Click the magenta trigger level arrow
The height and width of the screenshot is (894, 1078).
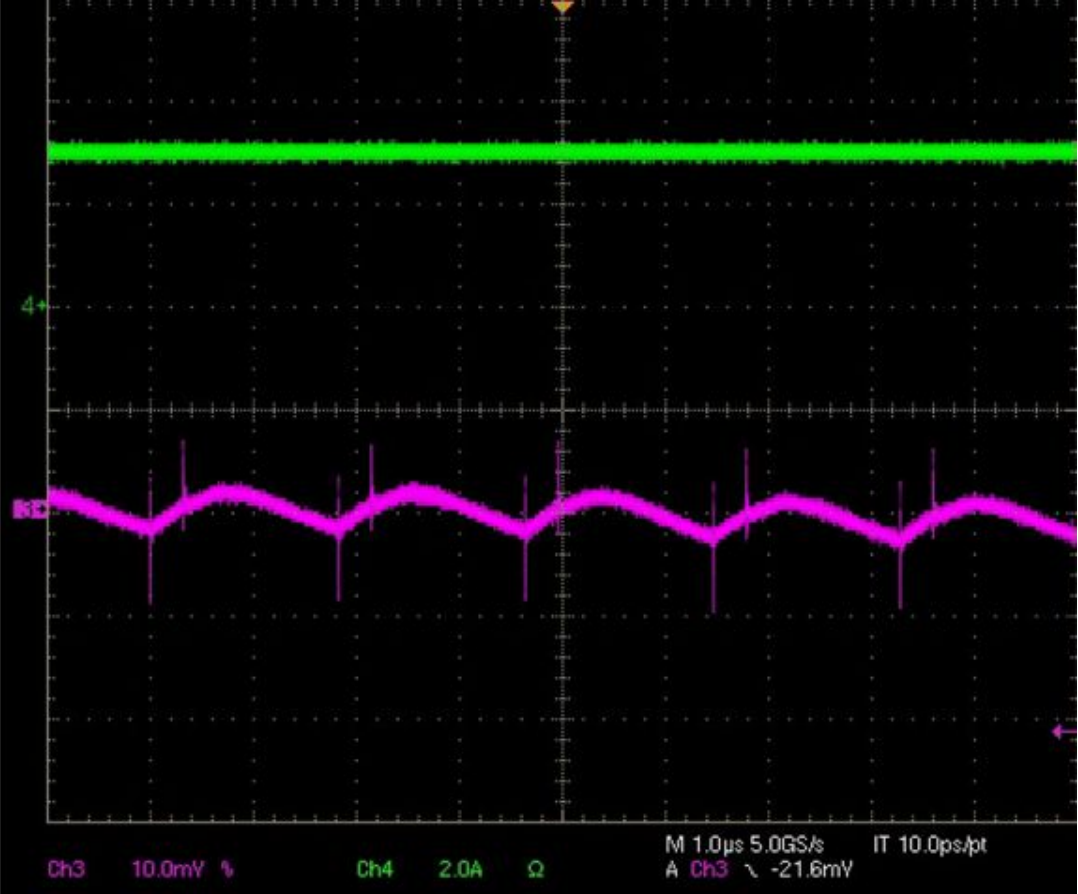tap(1064, 732)
